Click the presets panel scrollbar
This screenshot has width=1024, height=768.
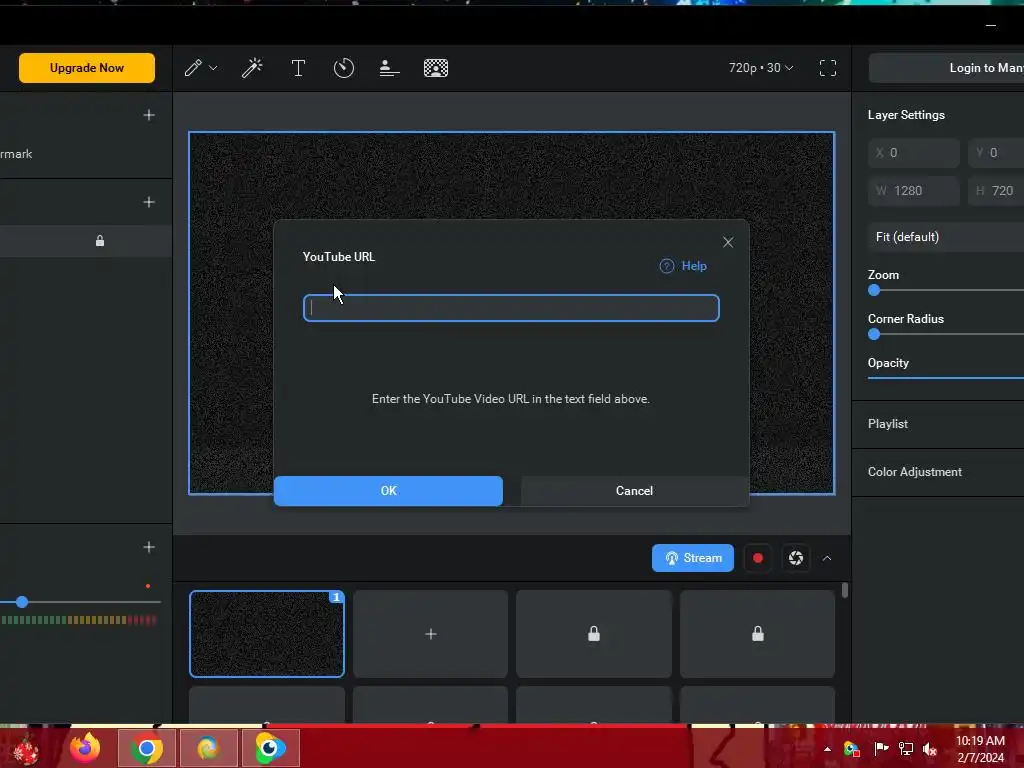click(845, 590)
